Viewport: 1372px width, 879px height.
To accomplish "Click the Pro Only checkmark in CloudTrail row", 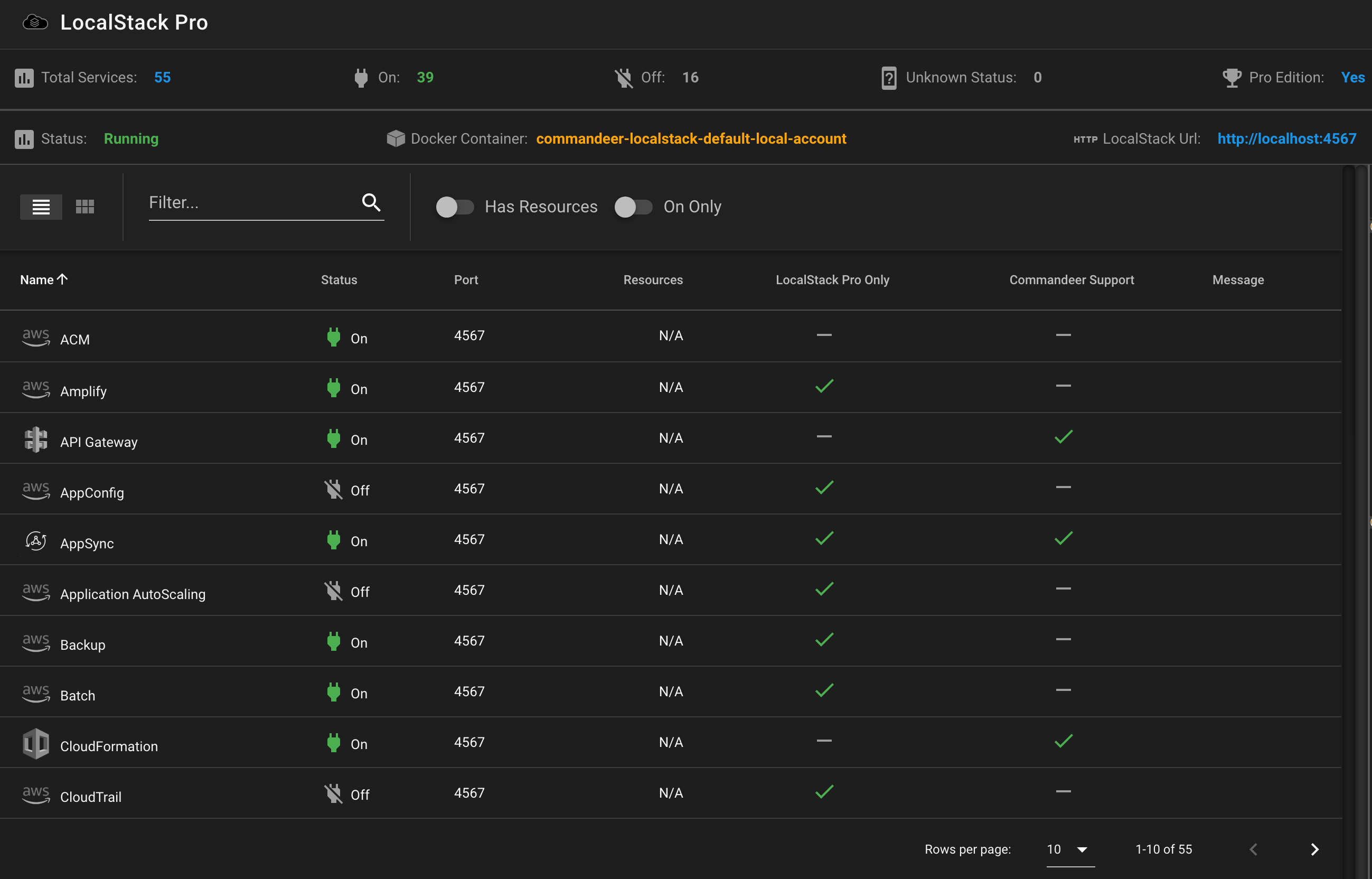I will 824,792.
